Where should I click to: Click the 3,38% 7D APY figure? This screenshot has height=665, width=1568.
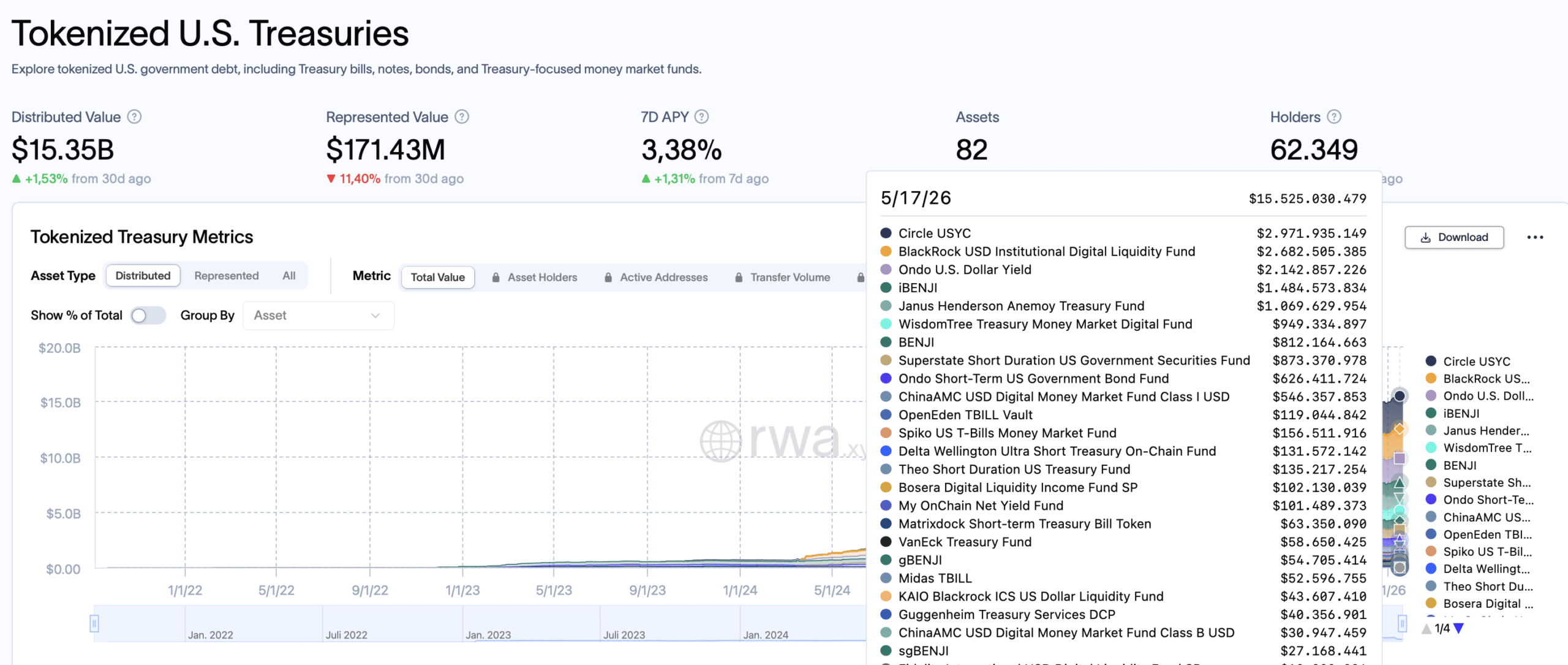pyautogui.click(x=682, y=150)
